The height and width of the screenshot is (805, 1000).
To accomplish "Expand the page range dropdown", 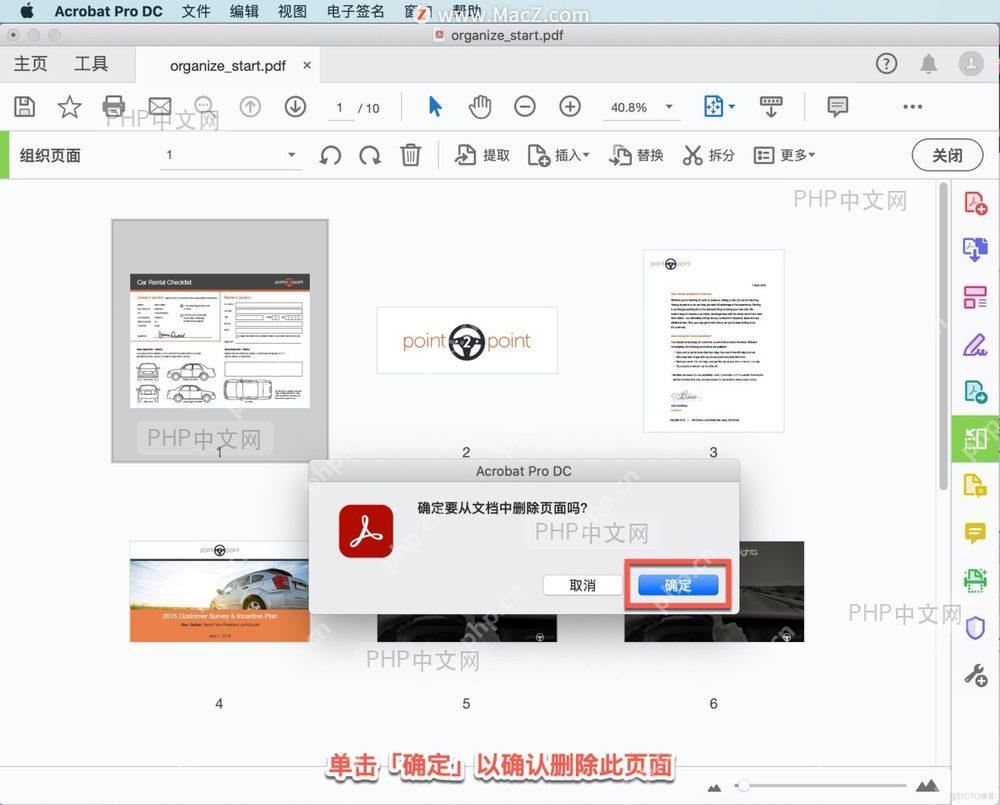I will click(291, 155).
